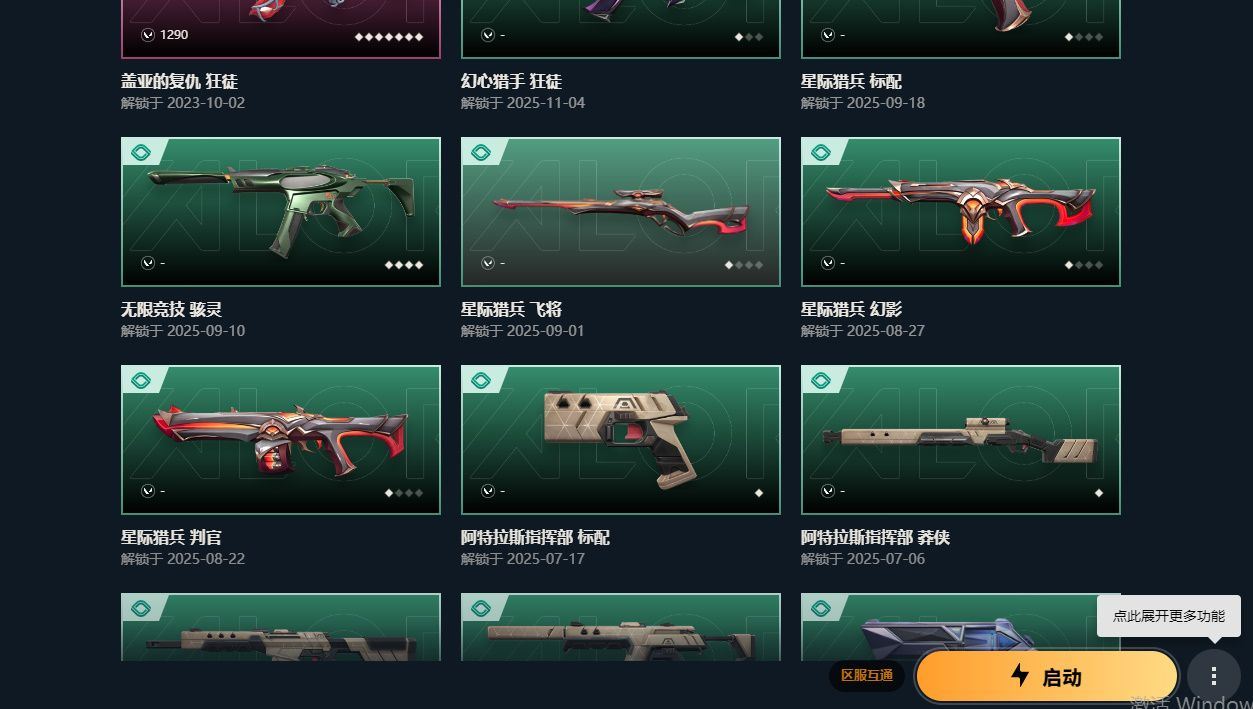Click the 点此展开更多功能 tooltip
Screen dimensions: 1253x709
pyautogui.click(x=1169, y=616)
